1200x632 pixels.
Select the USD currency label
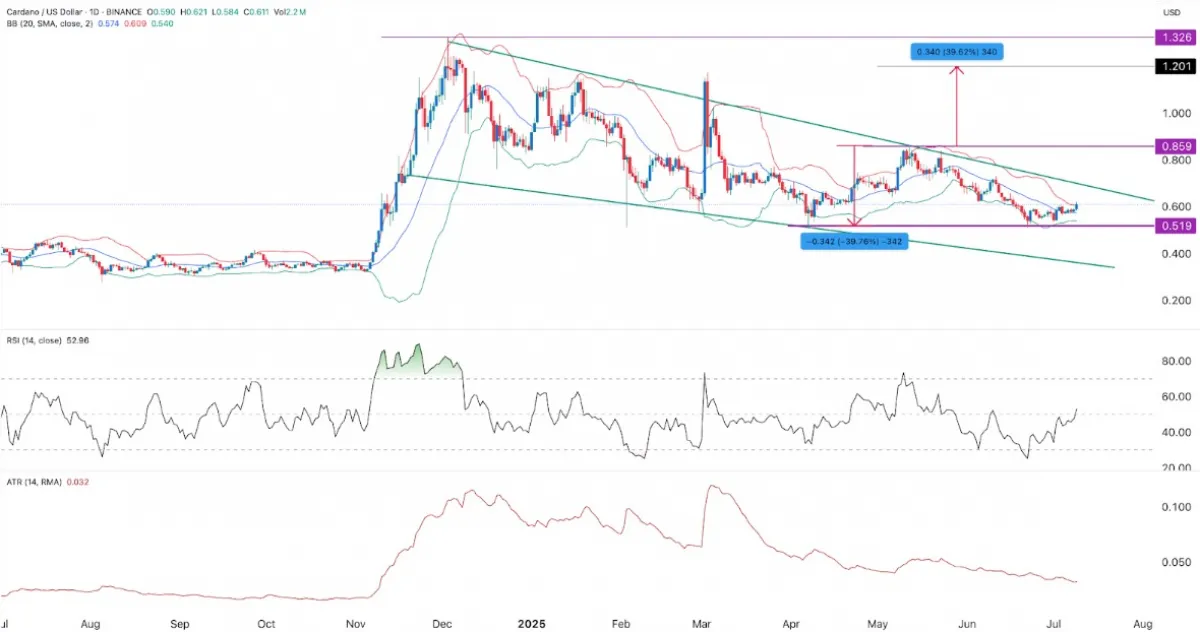1173,12
